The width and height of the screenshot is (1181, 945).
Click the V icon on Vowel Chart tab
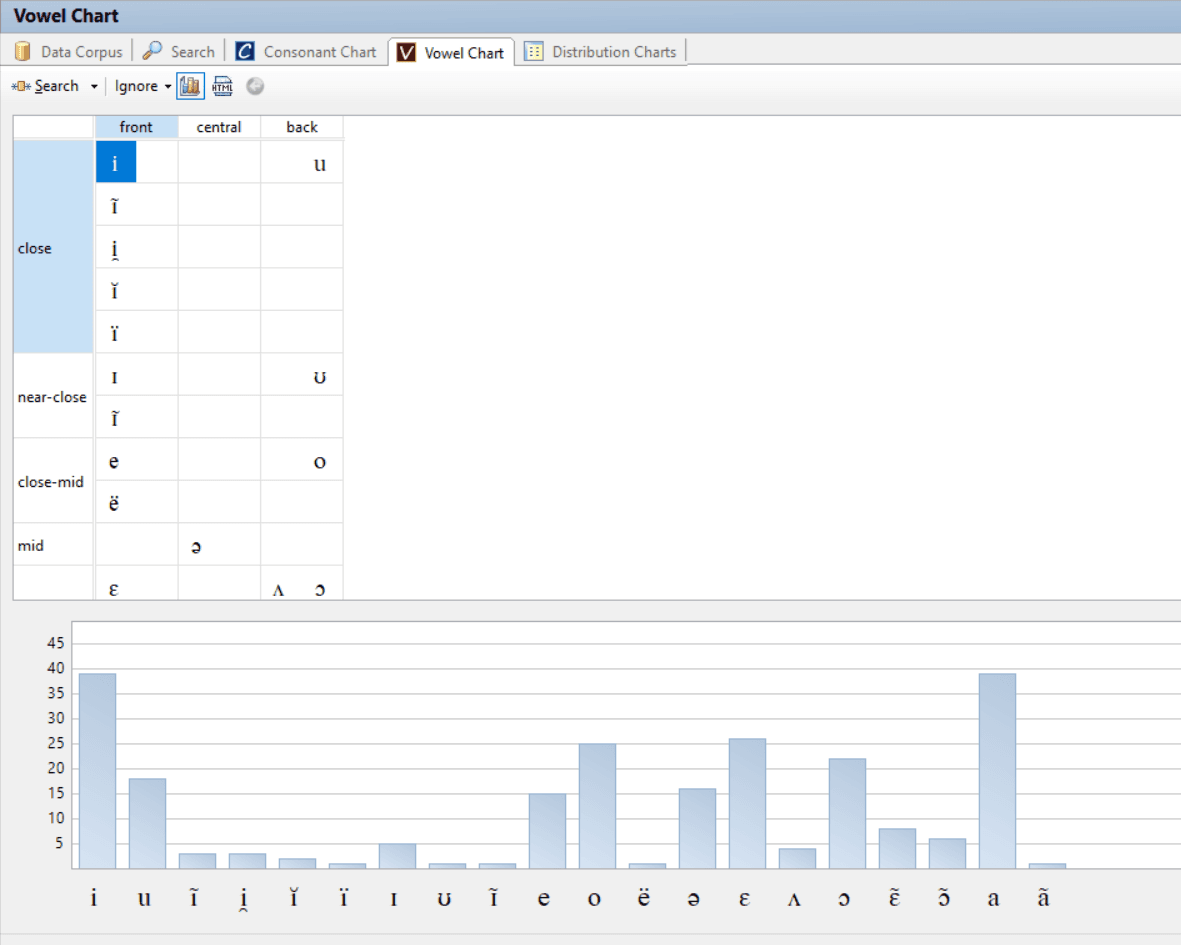tap(407, 52)
